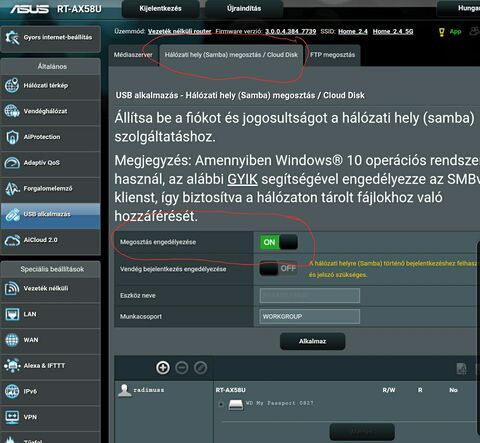Click Vezeték nélküli router mode link

pyautogui.click(x=179, y=32)
